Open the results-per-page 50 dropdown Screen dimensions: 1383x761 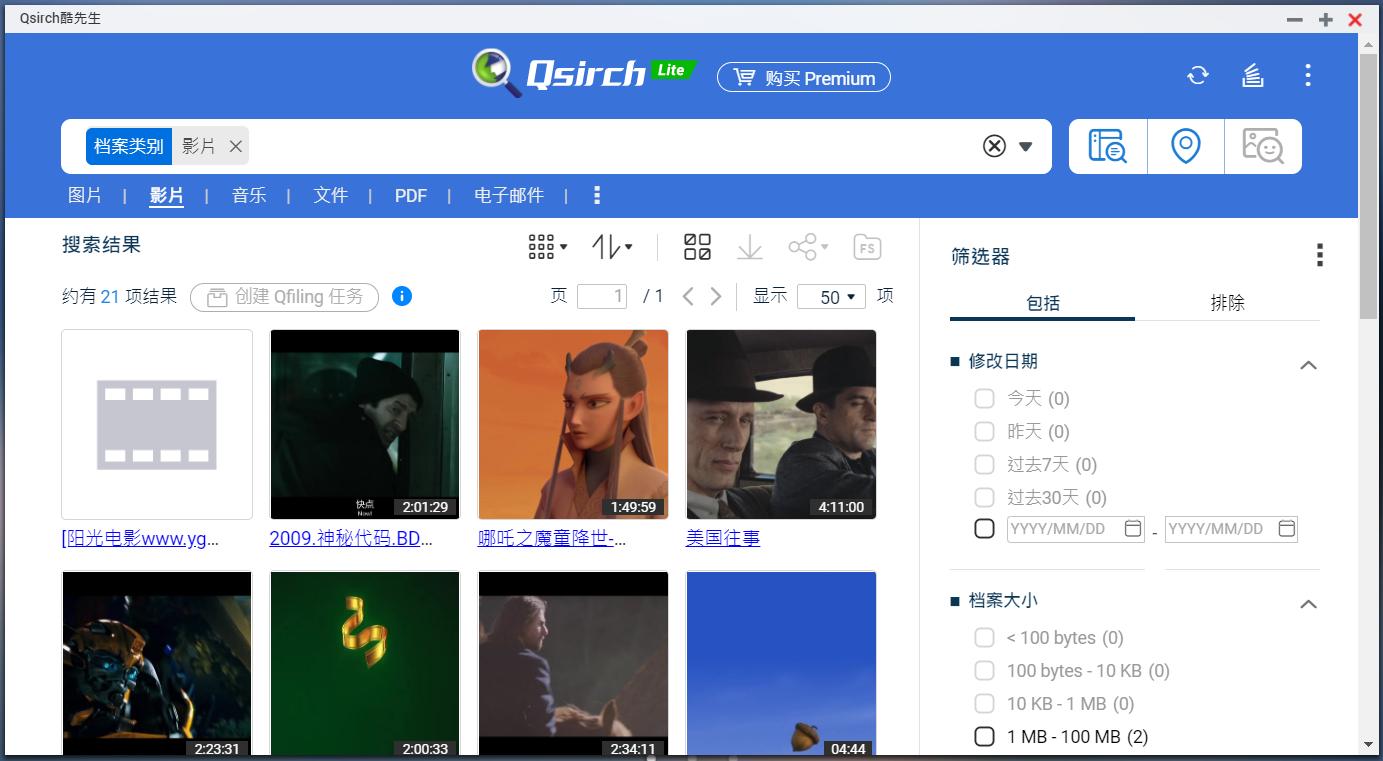click(831, 296)
